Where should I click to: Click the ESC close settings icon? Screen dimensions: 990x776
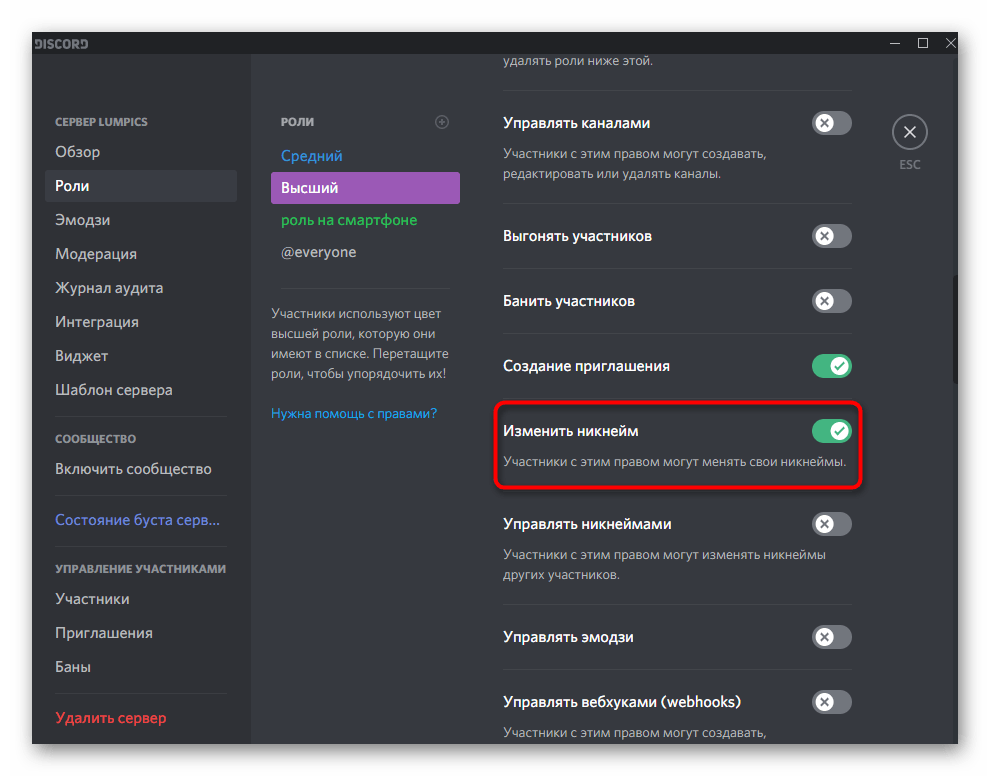tap(909, 132)
